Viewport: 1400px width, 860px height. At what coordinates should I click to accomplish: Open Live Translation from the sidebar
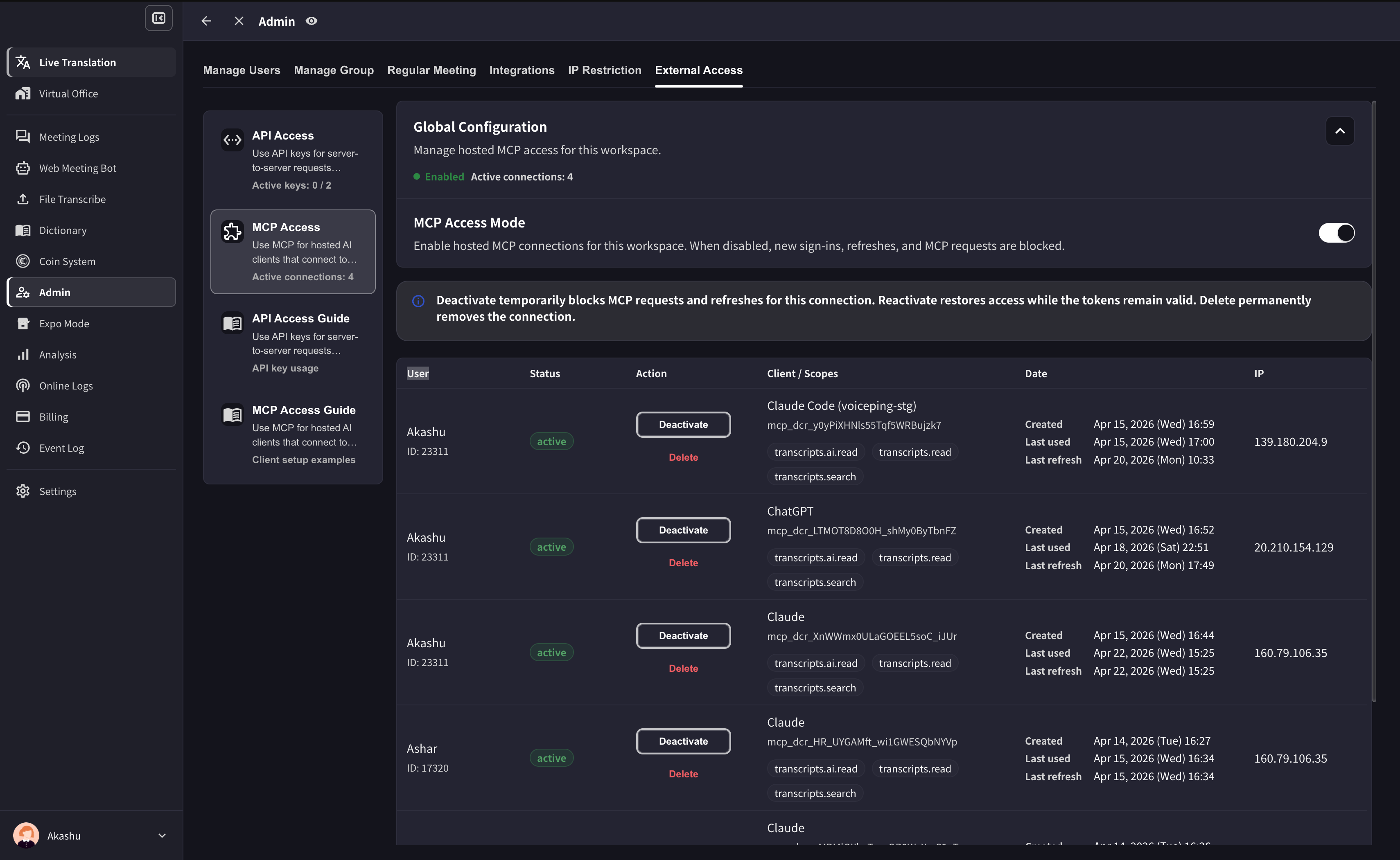click(91, 63)
